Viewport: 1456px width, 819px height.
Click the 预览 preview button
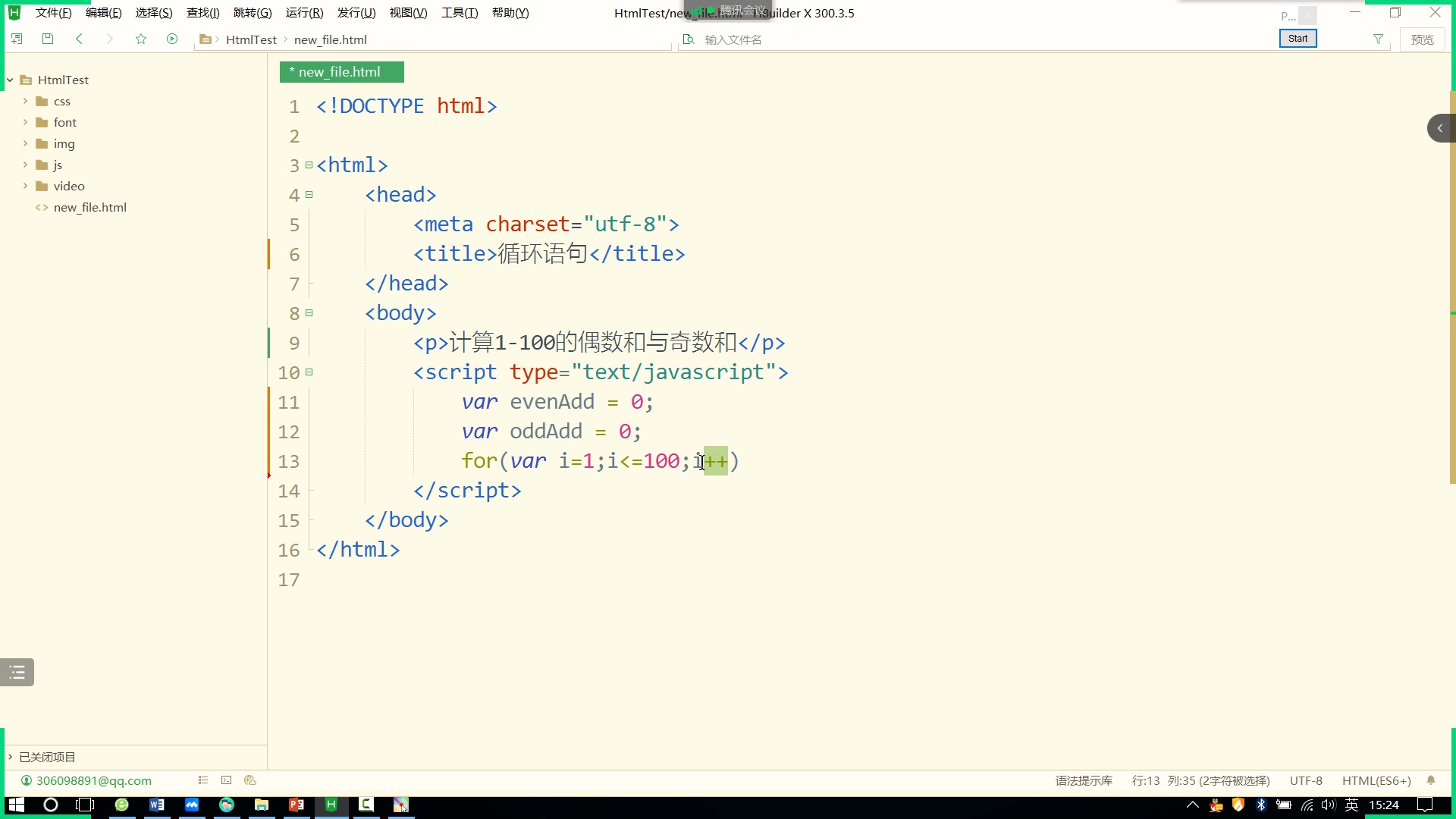pyautogui.click(x=1422, y=39)
